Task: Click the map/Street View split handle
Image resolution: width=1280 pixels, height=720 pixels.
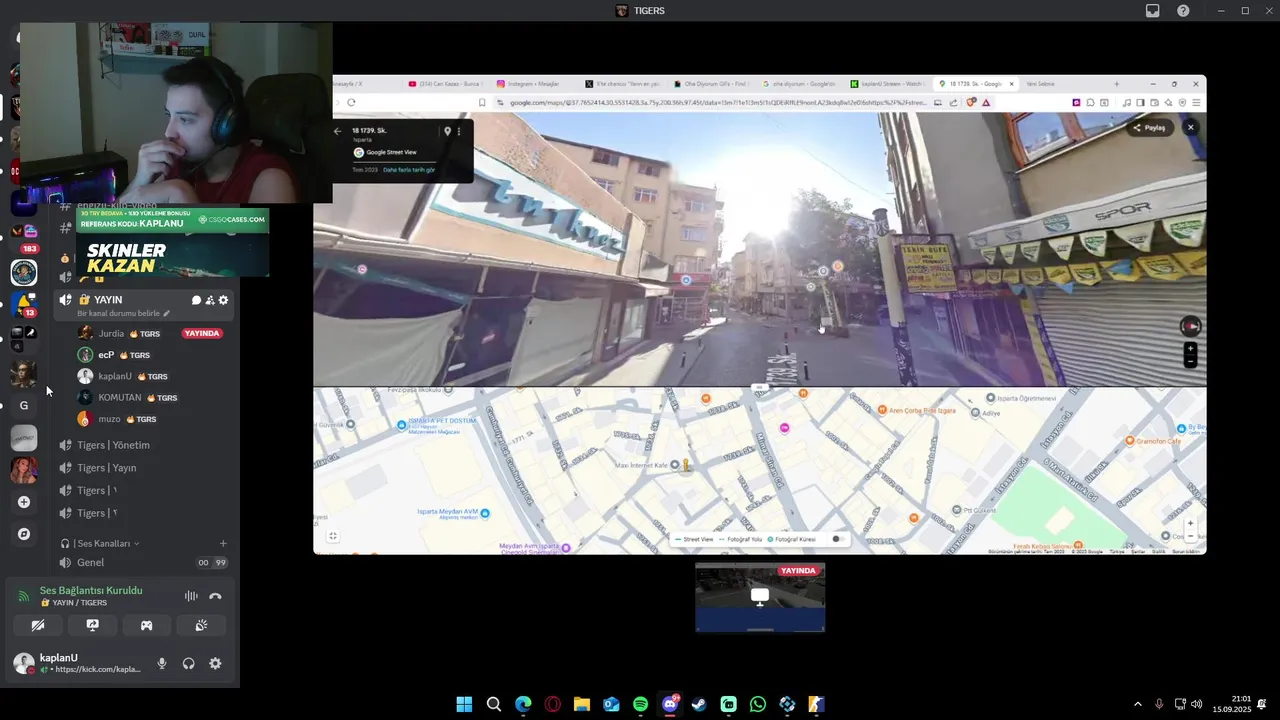Action: pos(760,387)
